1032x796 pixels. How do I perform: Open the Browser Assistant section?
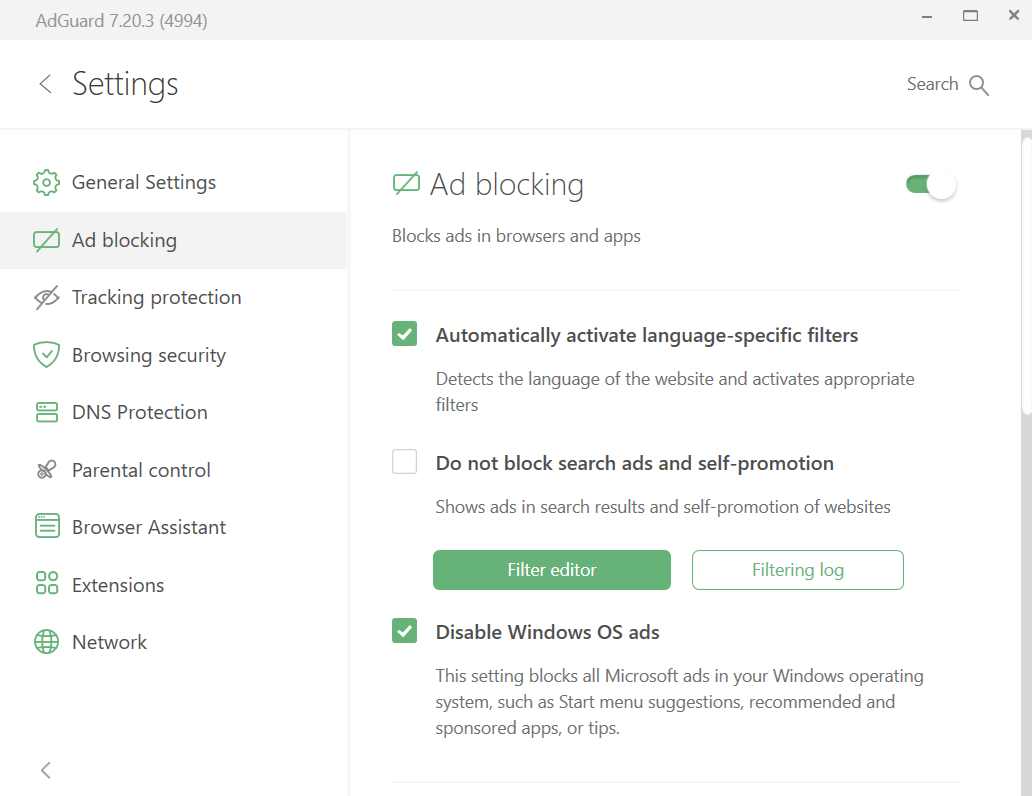pyautogui.click(x=173, y=527)
